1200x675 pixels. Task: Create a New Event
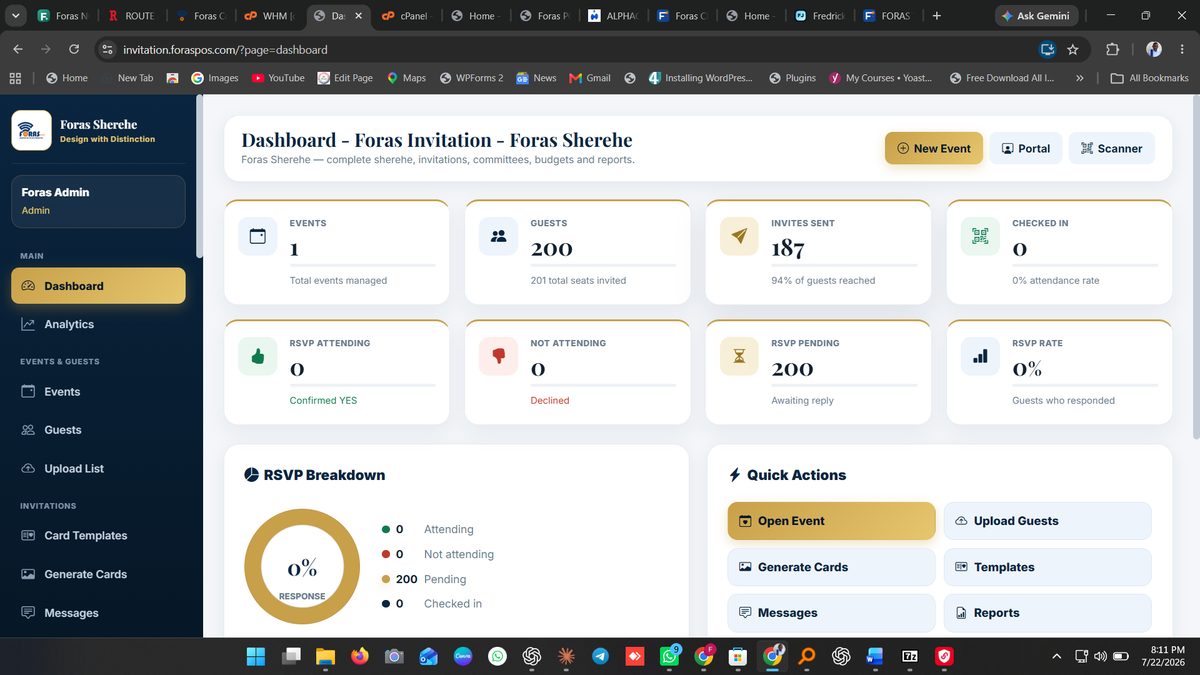tap(934, 148)
